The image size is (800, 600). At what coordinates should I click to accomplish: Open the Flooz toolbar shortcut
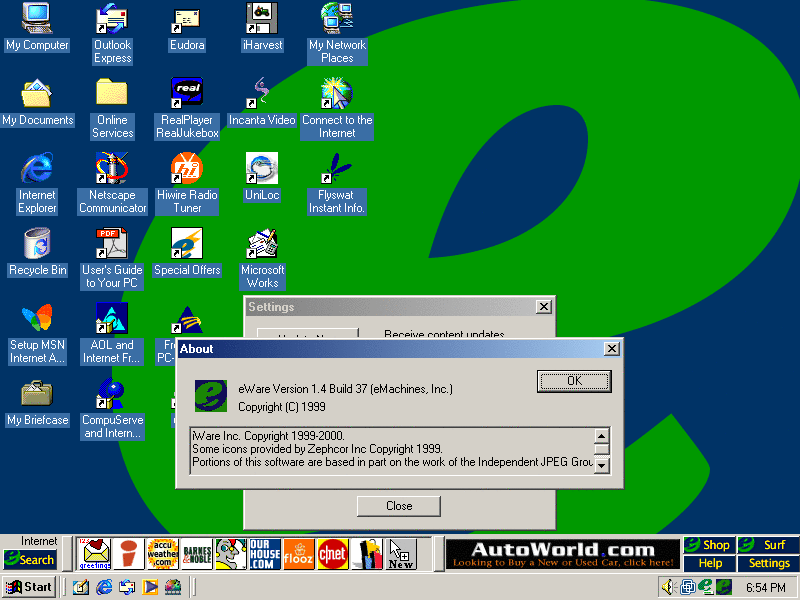point(298,554)
